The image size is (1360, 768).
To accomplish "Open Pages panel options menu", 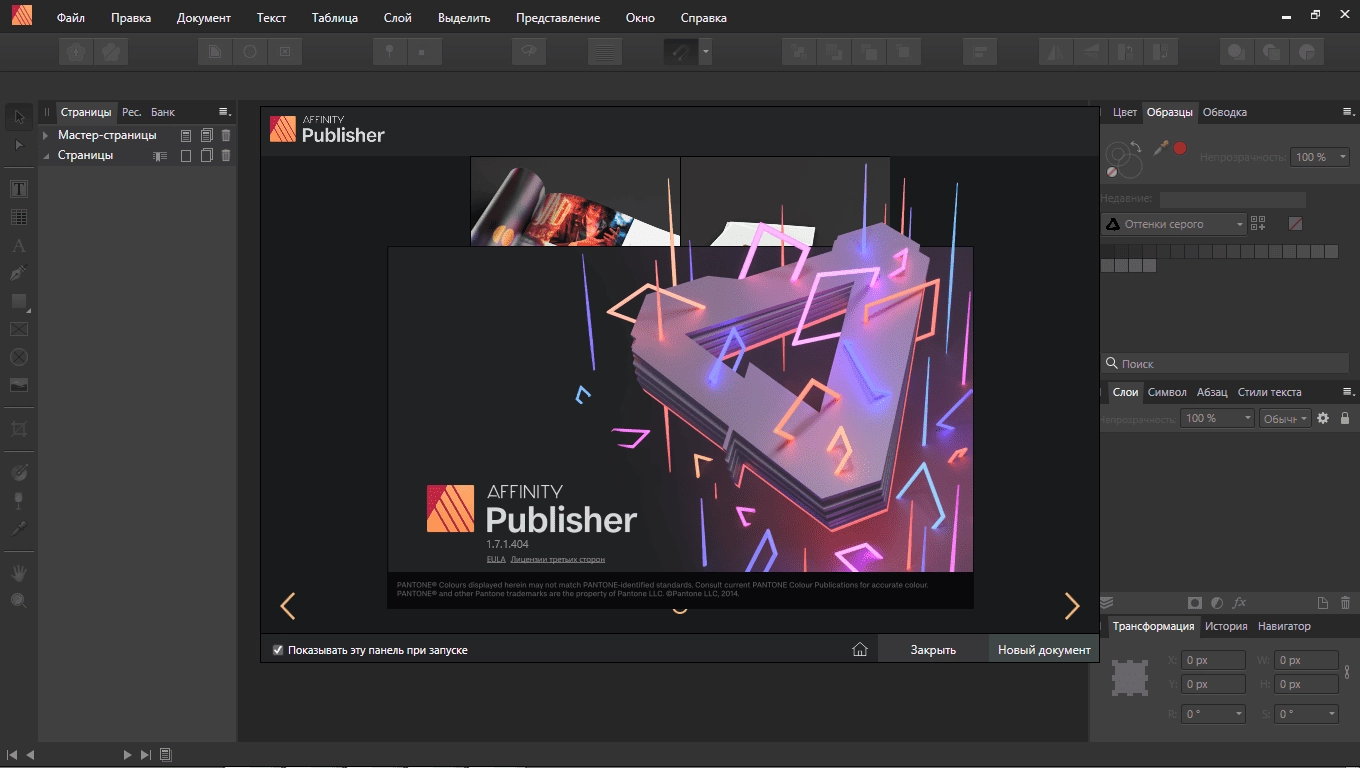I will (x=224, y=112).
